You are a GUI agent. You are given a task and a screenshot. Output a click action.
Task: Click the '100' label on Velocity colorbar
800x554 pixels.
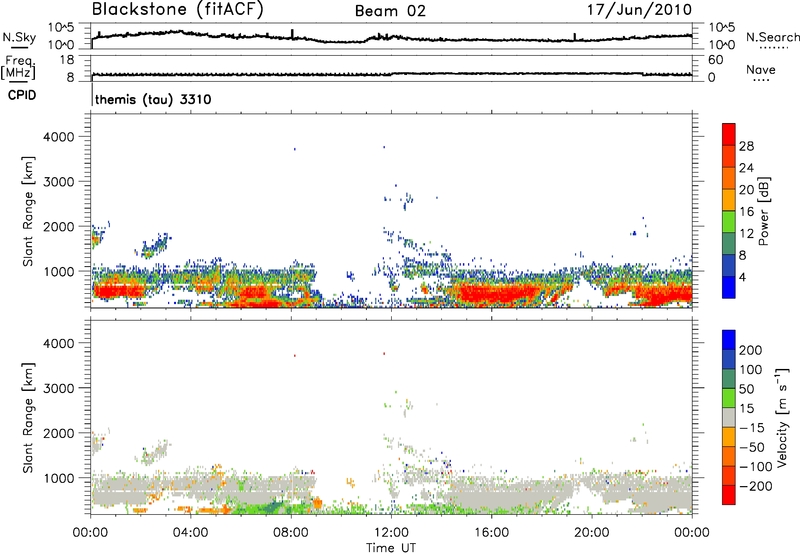coord(751,369)
